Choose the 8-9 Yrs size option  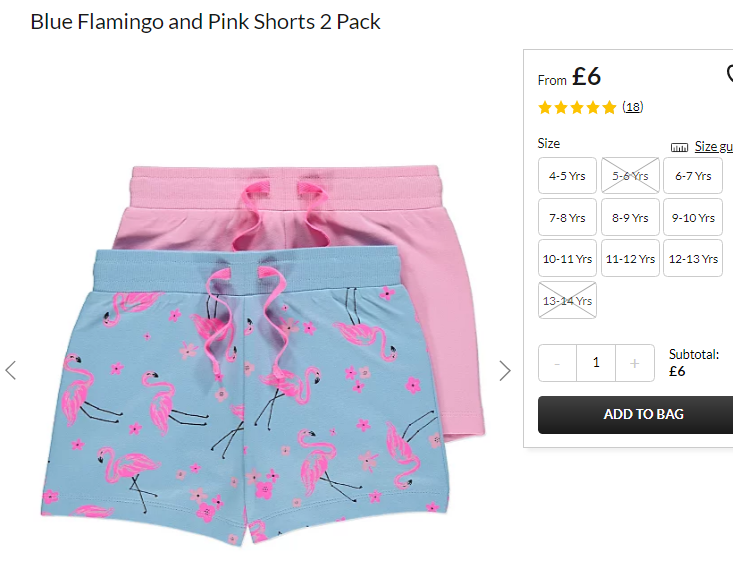point(630,217)
